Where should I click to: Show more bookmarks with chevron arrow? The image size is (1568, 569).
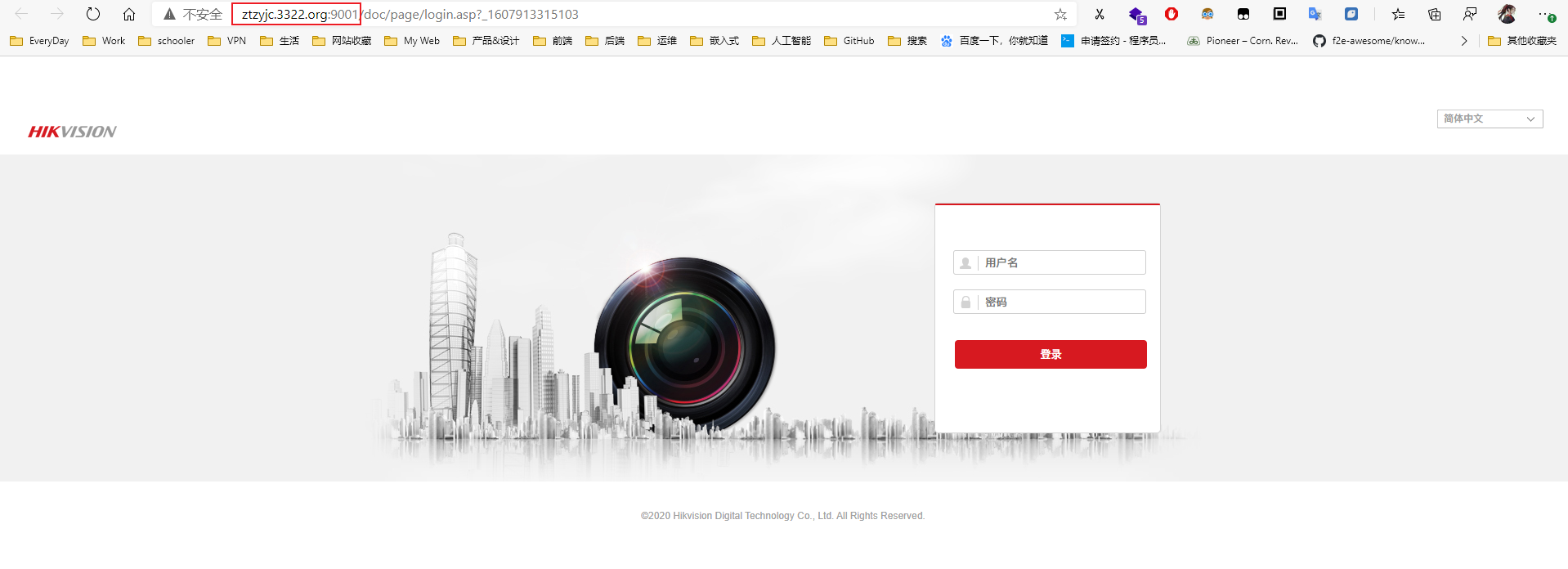(x=1464, y=41)
